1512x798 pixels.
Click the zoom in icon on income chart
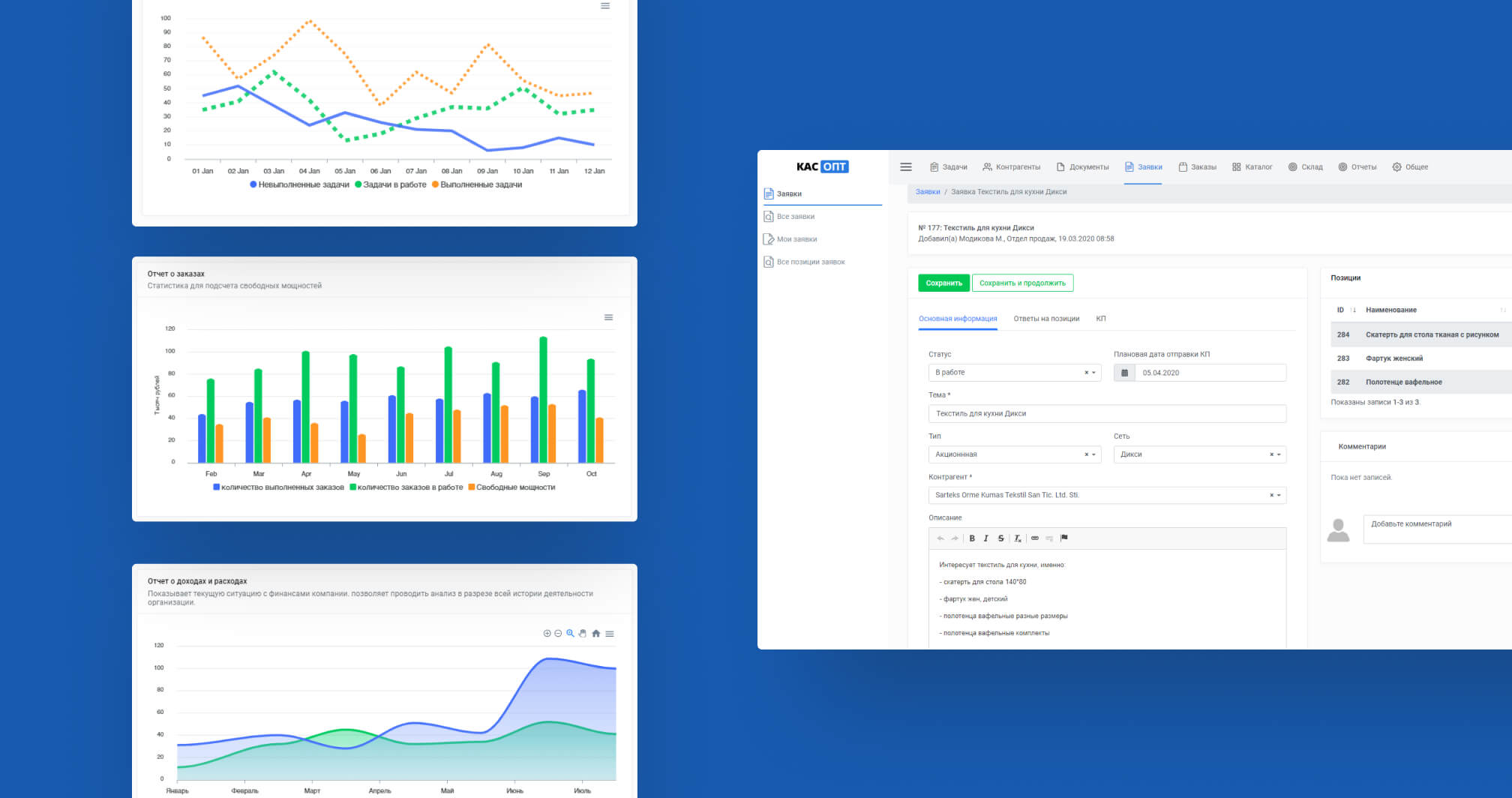(547, 634)
